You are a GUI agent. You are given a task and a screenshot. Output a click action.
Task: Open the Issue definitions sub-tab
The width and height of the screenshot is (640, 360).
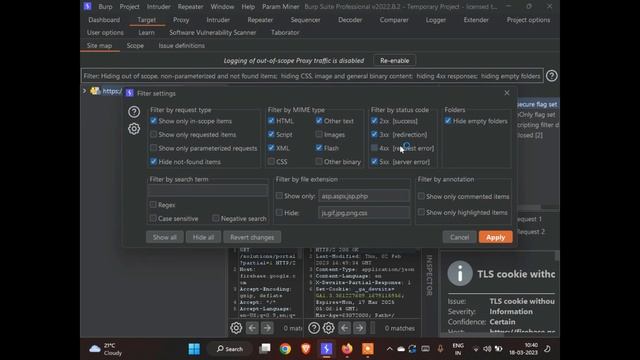(x=182, y=45)
